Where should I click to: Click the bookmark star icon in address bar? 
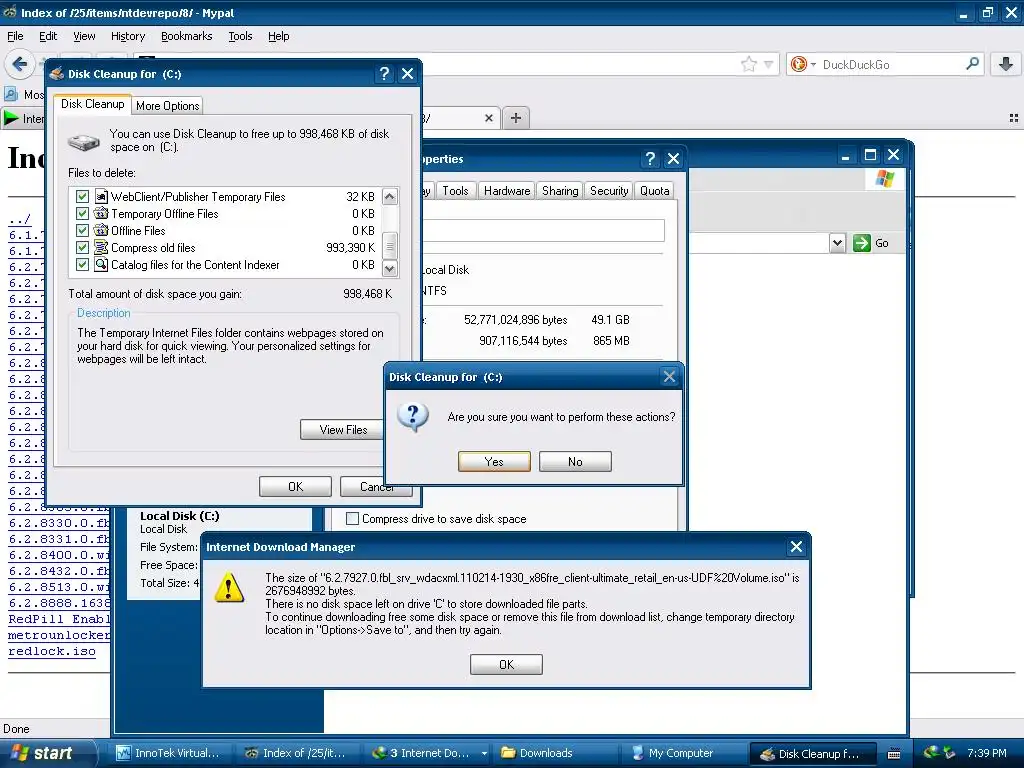(x=748, y=64)
